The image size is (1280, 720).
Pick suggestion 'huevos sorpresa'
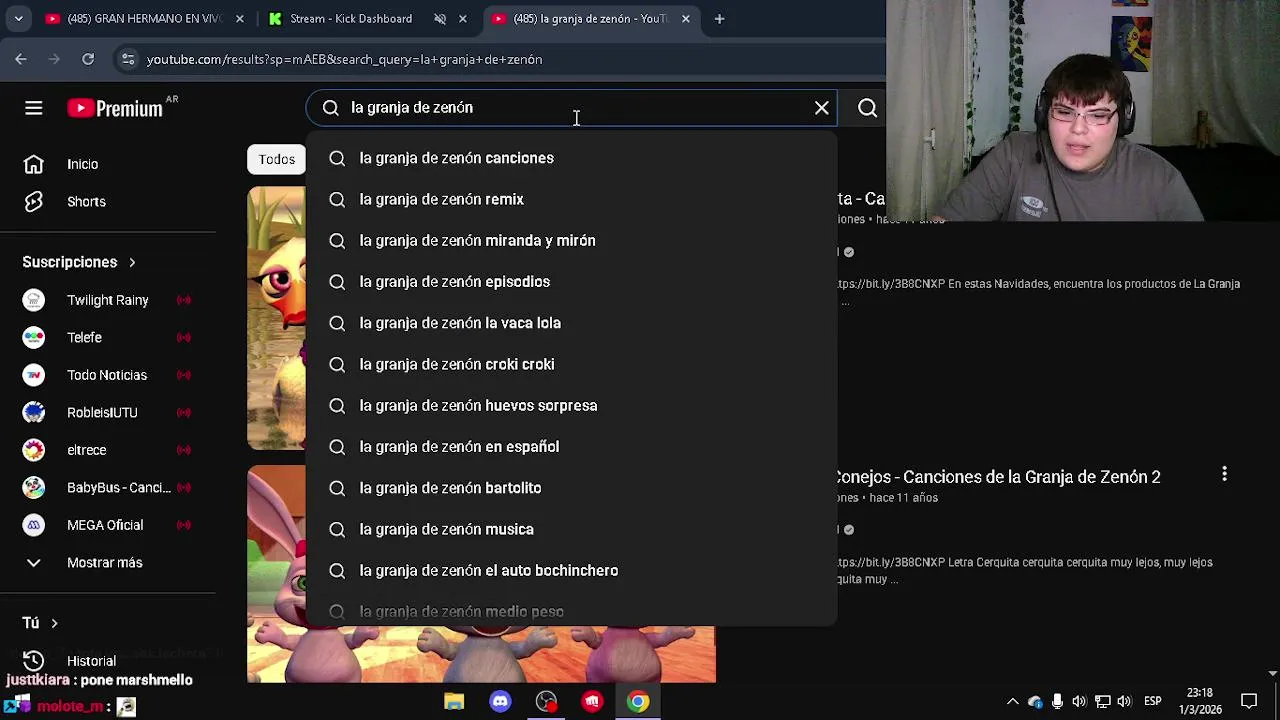click(571, 406)
